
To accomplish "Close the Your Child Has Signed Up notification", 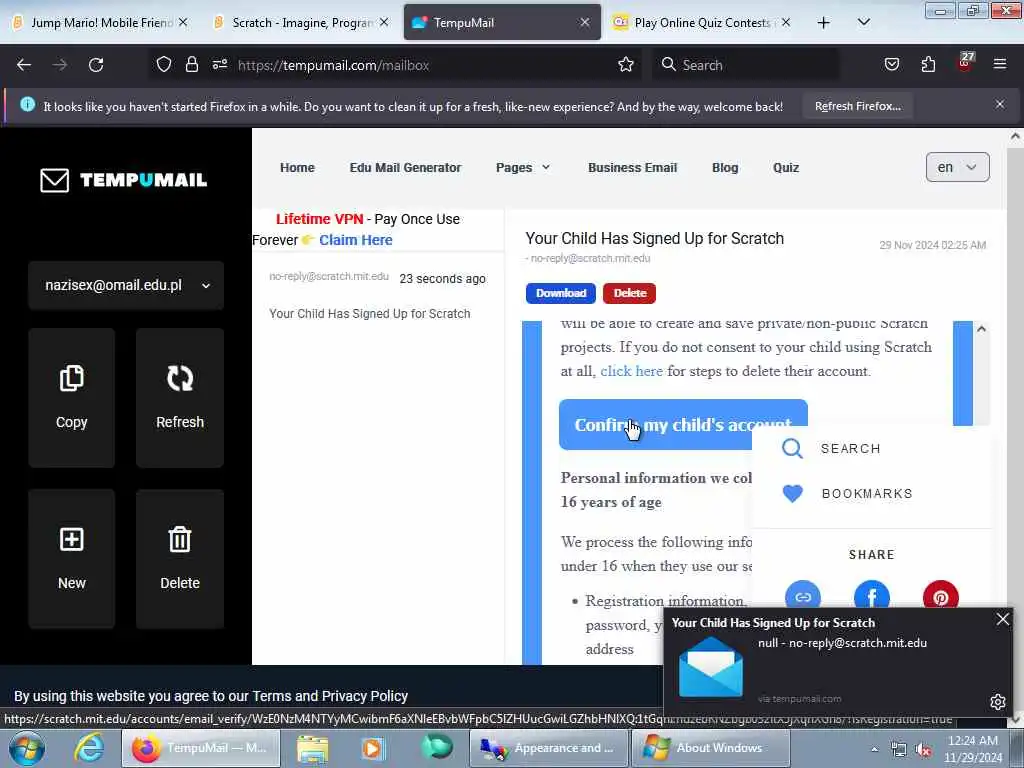I will 1002,619.
